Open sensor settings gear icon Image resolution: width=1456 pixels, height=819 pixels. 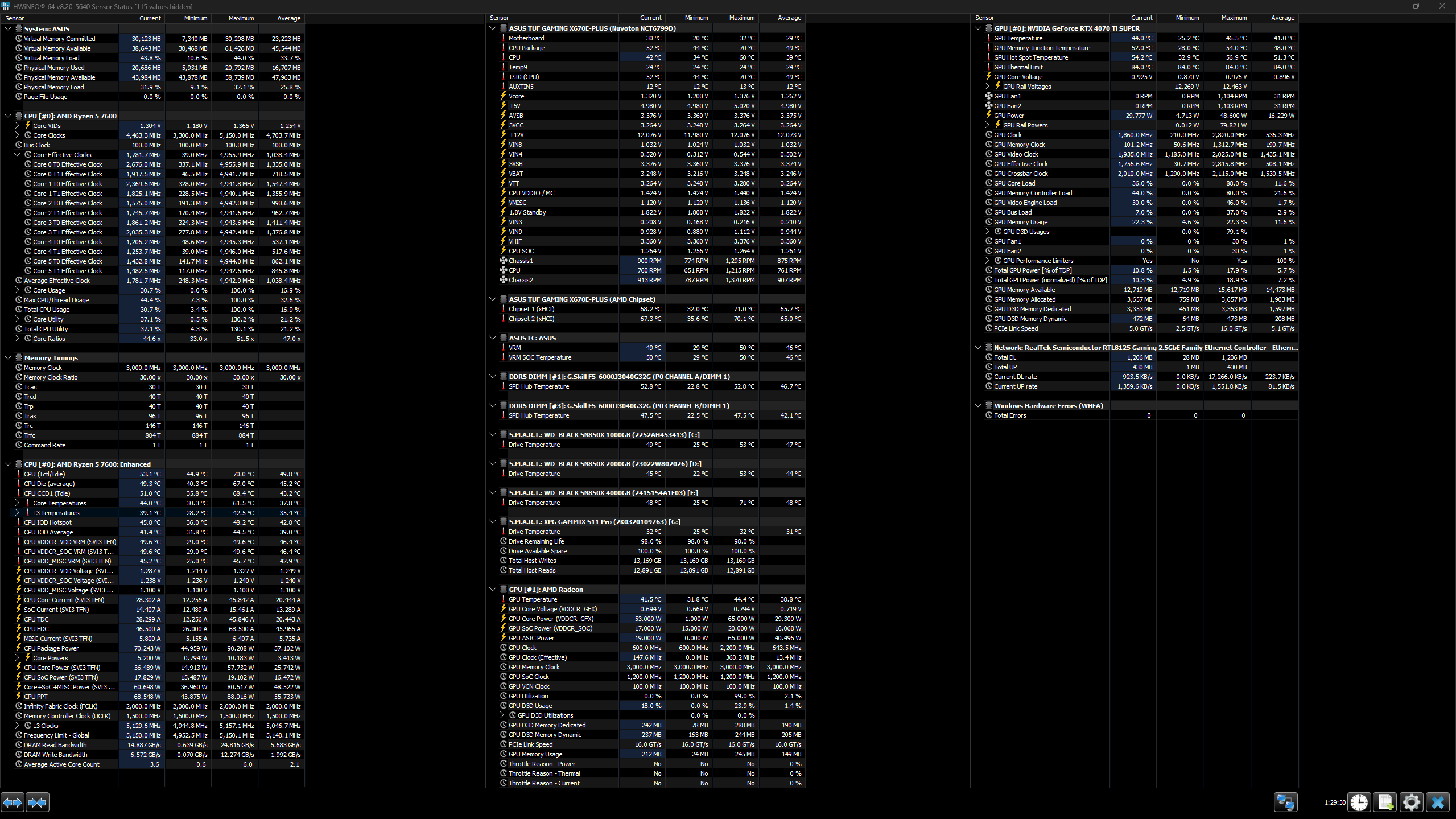tap(1411, 802)
